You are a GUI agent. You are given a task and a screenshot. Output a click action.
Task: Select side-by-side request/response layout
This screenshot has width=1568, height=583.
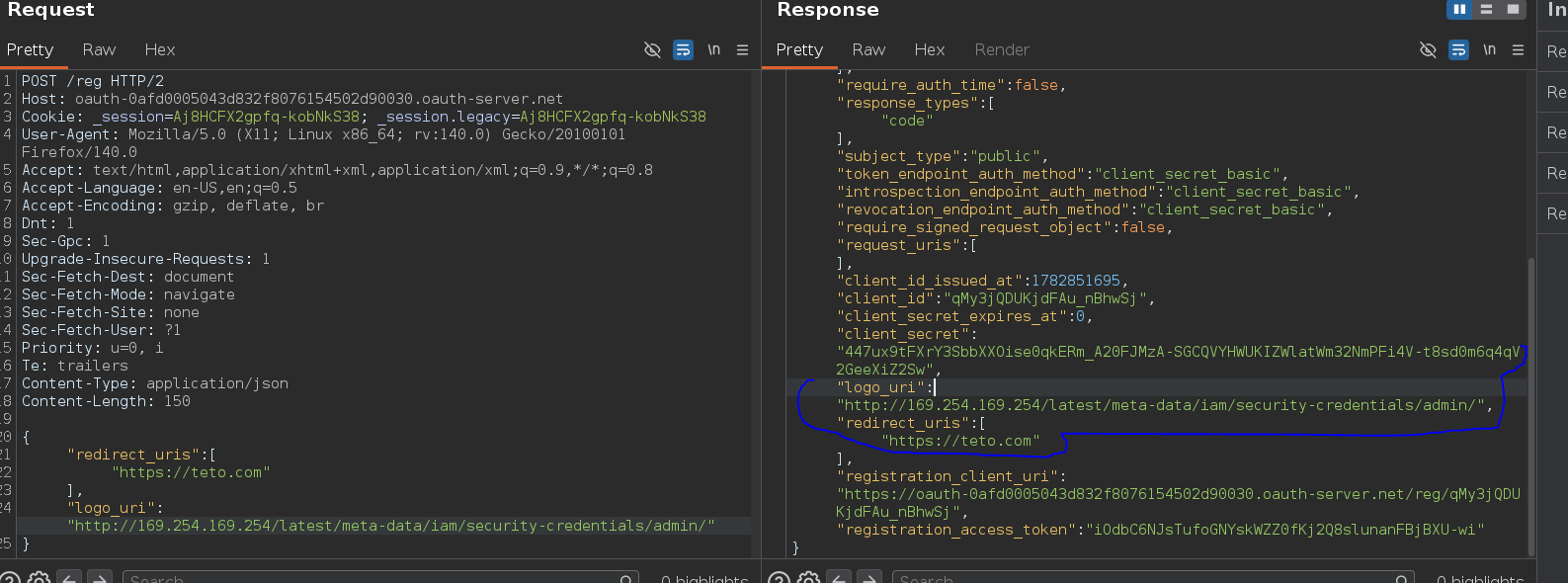tap(1459, 9)
